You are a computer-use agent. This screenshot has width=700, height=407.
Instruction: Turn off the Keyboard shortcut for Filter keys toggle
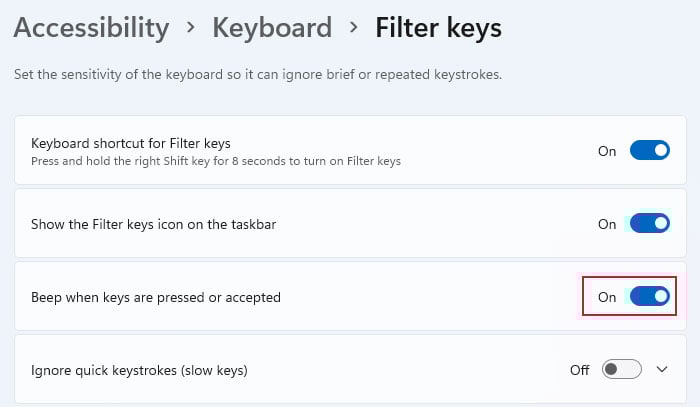650,150
